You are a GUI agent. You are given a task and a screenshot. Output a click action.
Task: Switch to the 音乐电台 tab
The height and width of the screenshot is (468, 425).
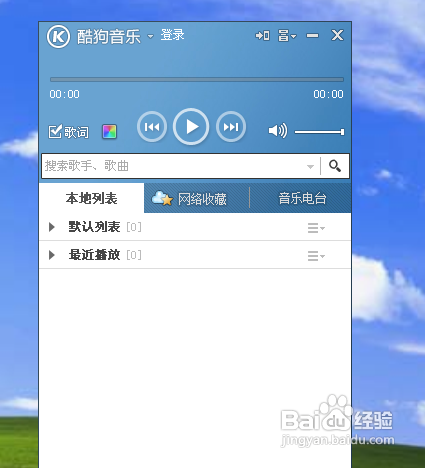pos(302,199)
